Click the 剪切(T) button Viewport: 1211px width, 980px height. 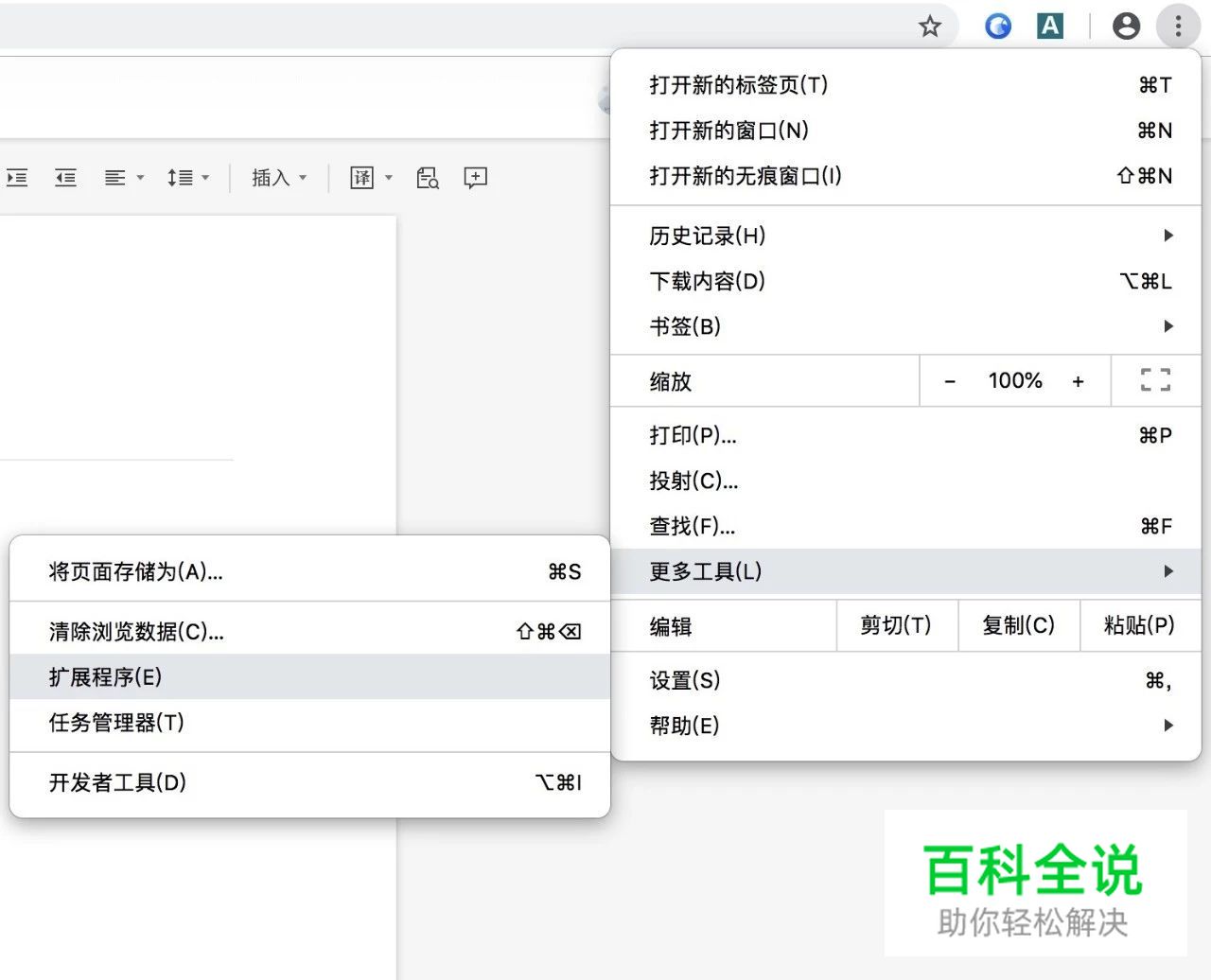tap(896, 625)
